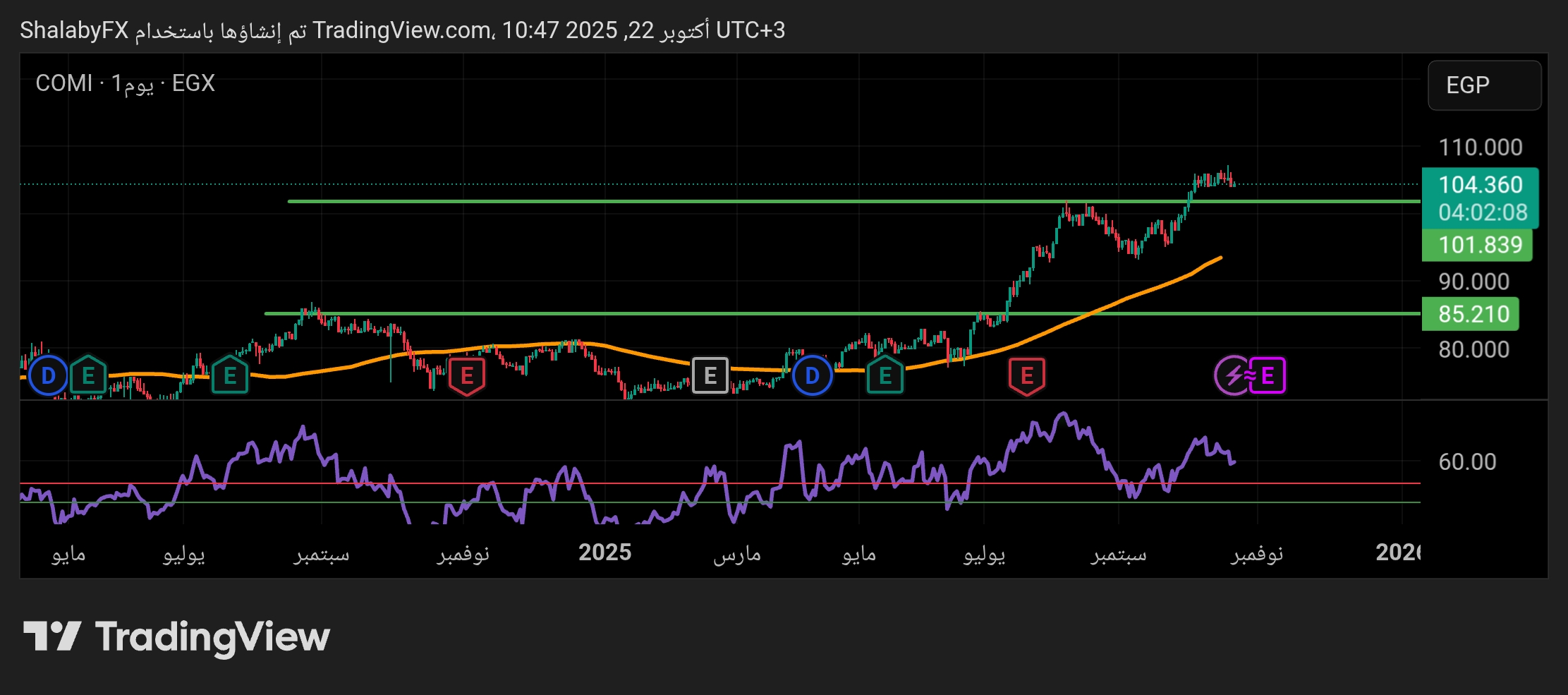Click the 85.210 support level label
The height and width of the screenshot is (695, 1568).
point(1473,314)
